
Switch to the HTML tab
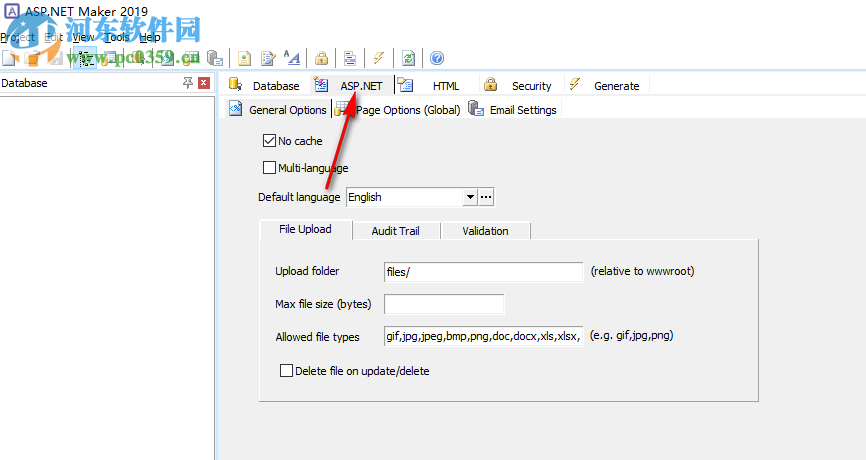(x=429, y=86)
